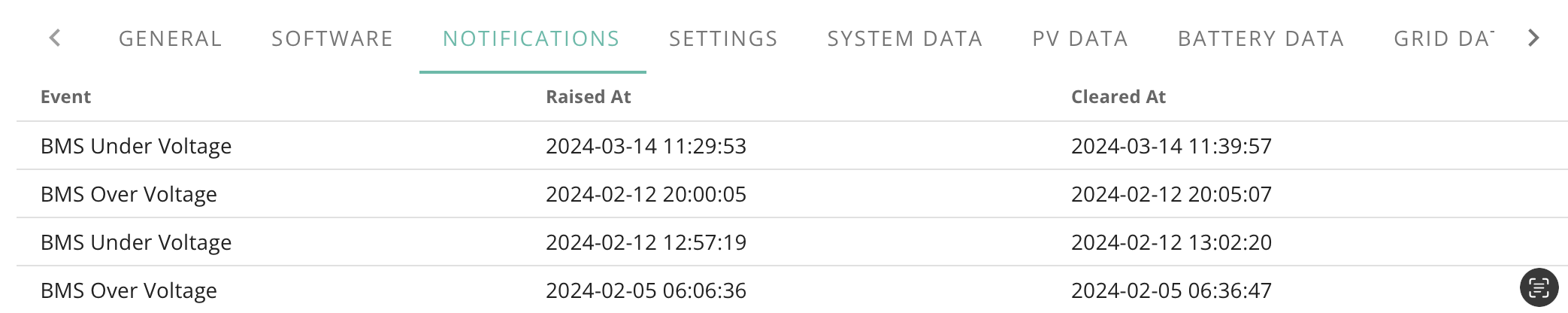This screenshot has width=1568, height=313.
Task: Click the floating scan icon in the bottom corner
Action: (1539, 287)
